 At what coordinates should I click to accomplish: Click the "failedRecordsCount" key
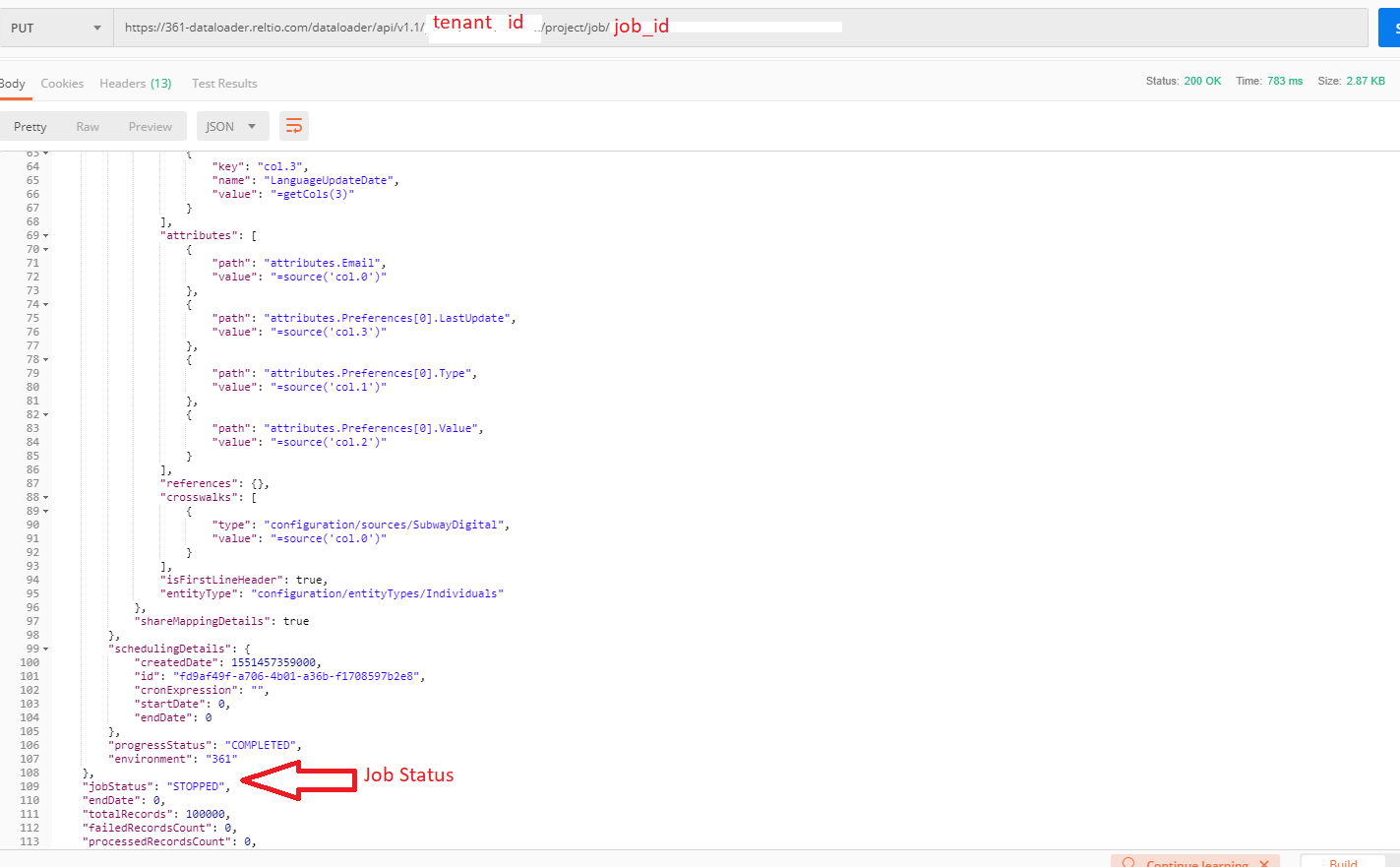pyautogui.click(x=147, y=828)
